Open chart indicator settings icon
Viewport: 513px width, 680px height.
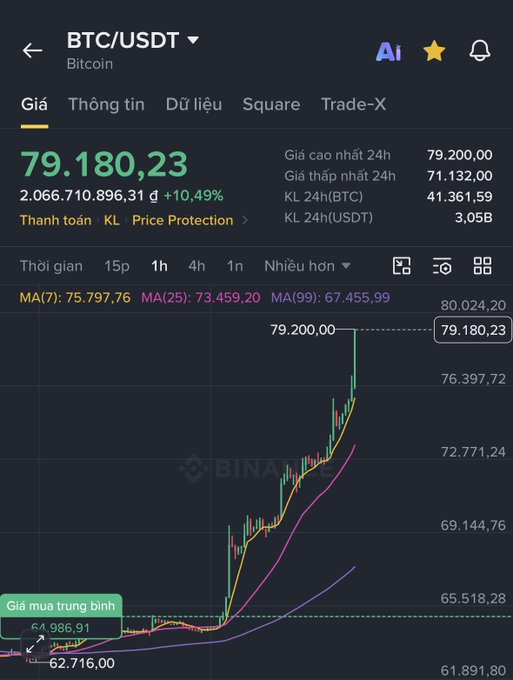pyautogui.click(x=442, y=266)
